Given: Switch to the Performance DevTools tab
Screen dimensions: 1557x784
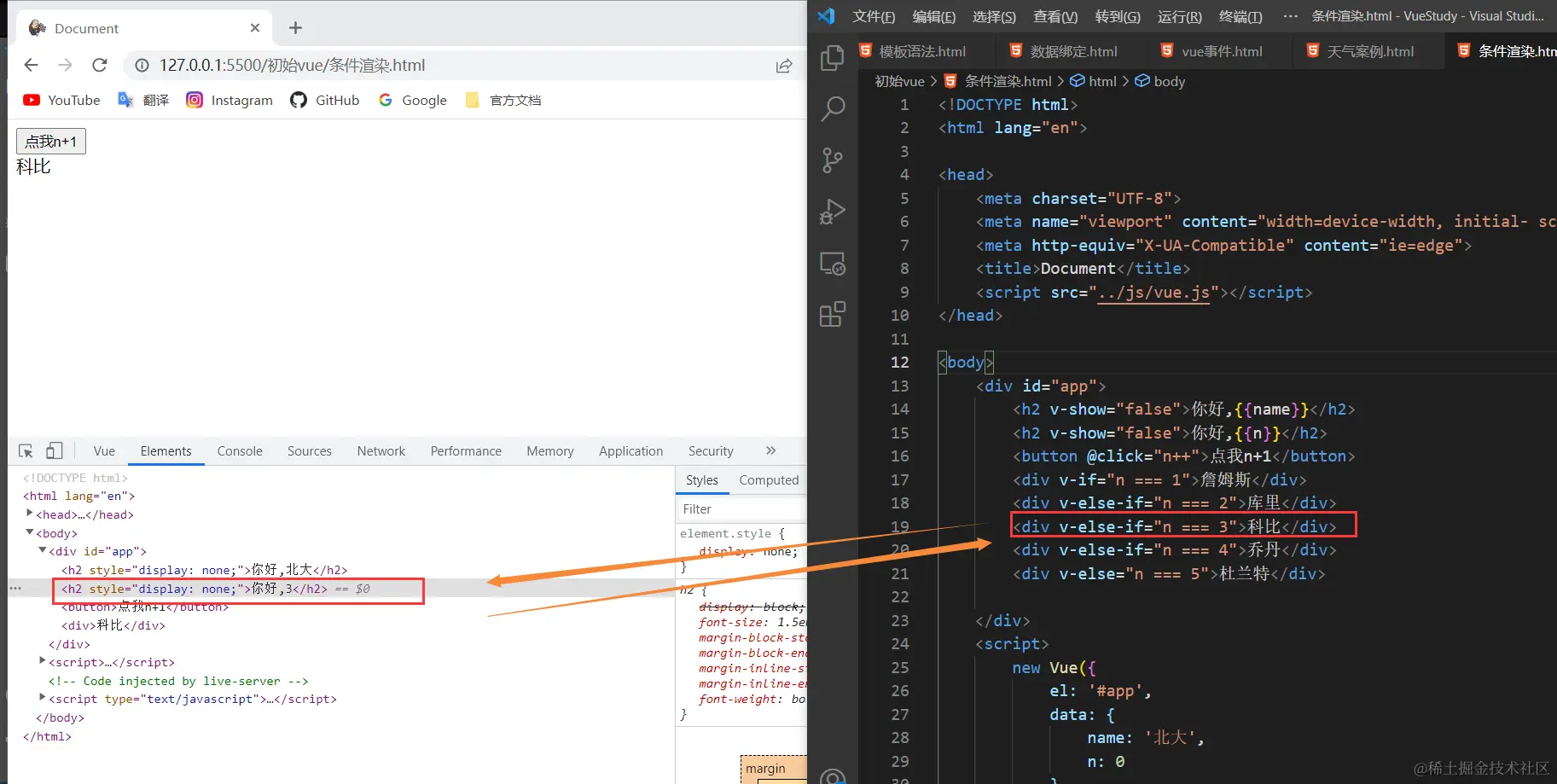Looking at the screenshot, I should [466, 450].
